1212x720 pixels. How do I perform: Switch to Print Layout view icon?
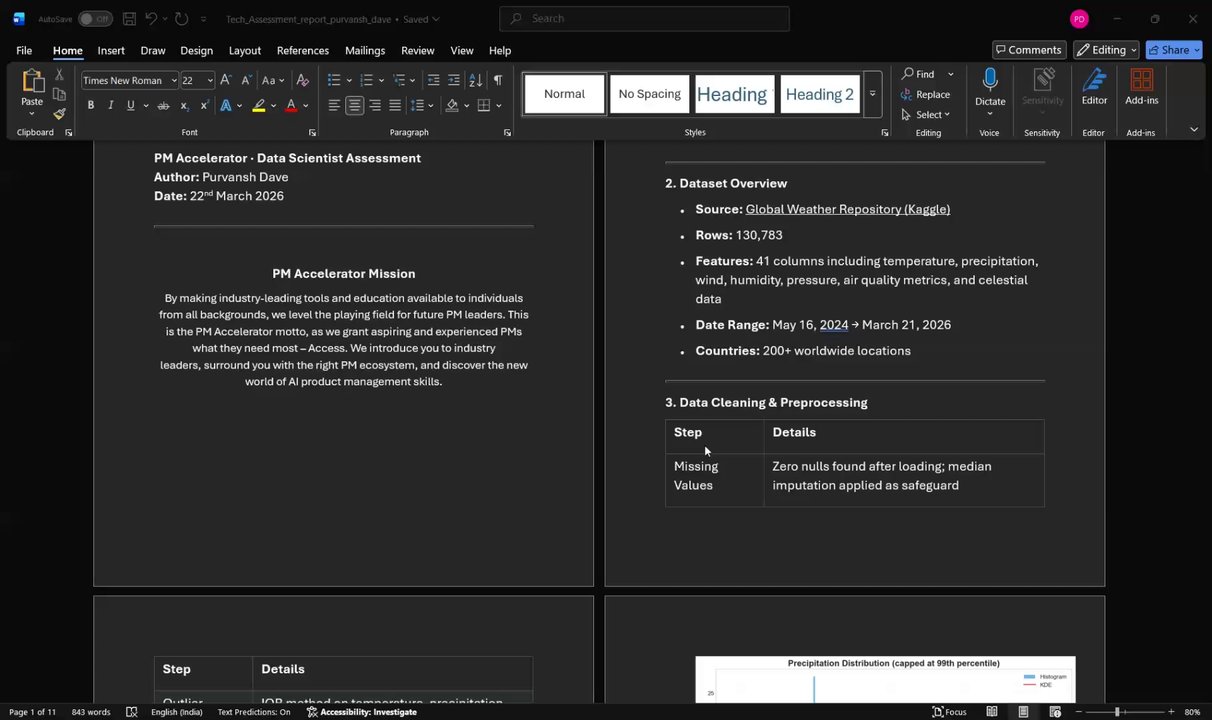pyautogui.click(x=1023, y=712)
